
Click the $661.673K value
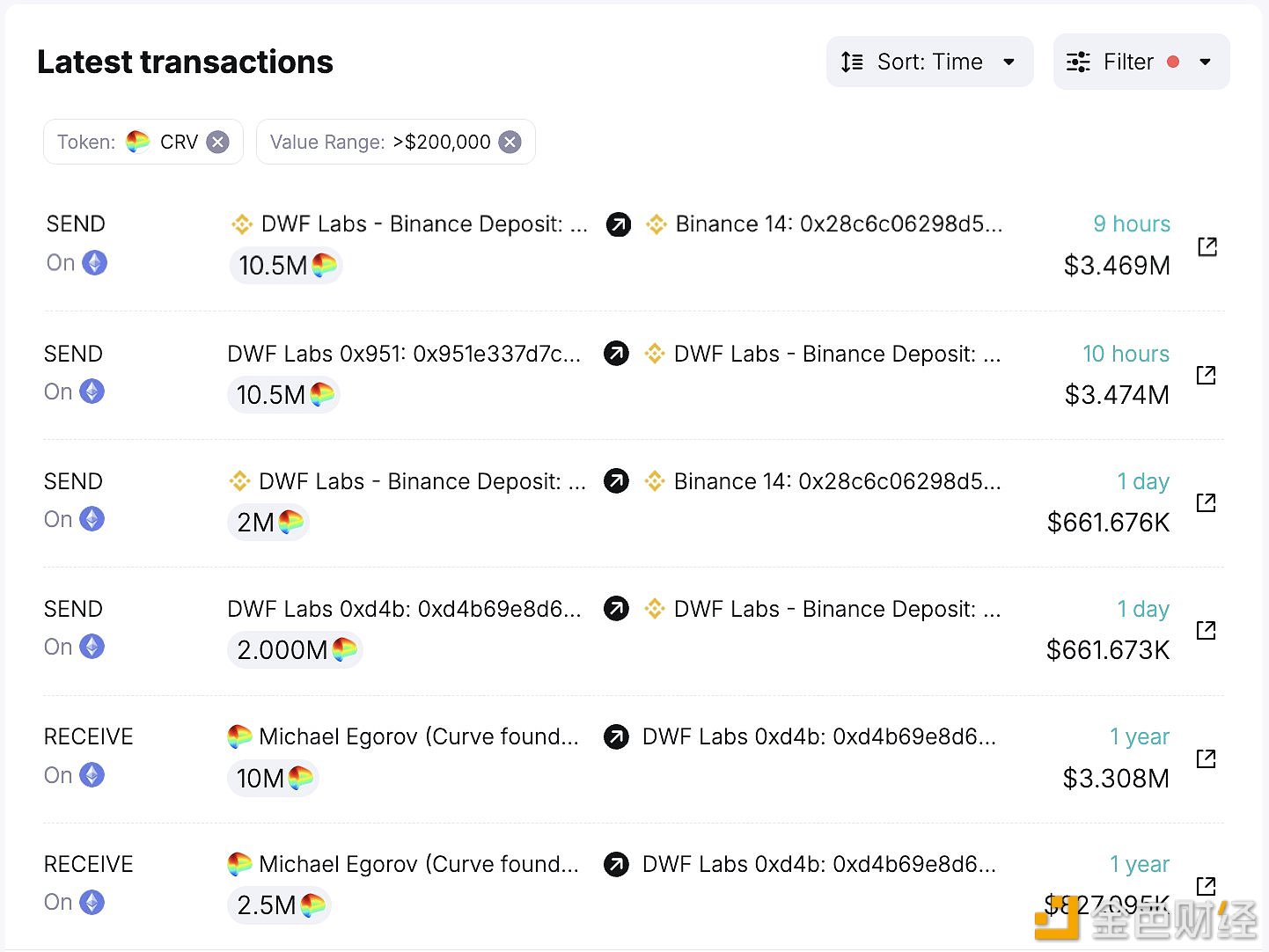point(1108,650)
